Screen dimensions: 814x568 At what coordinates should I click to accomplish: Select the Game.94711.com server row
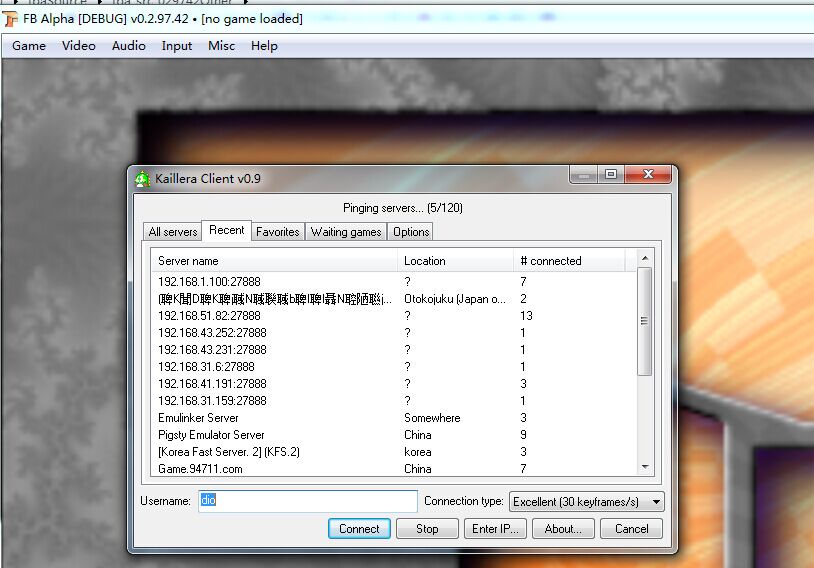[x=394, y=469]
